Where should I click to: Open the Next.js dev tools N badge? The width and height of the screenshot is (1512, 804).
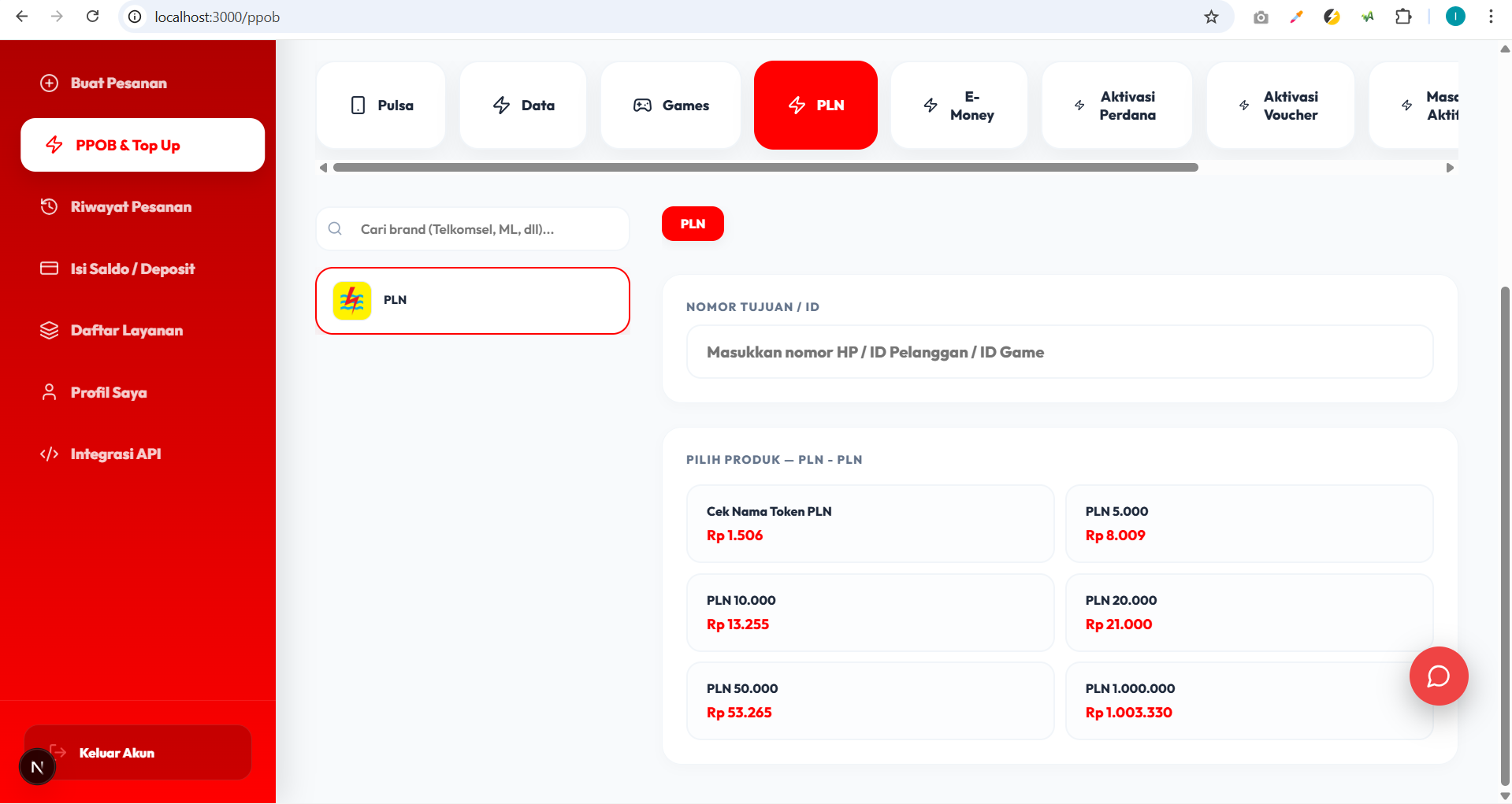(x=37, y=767)
